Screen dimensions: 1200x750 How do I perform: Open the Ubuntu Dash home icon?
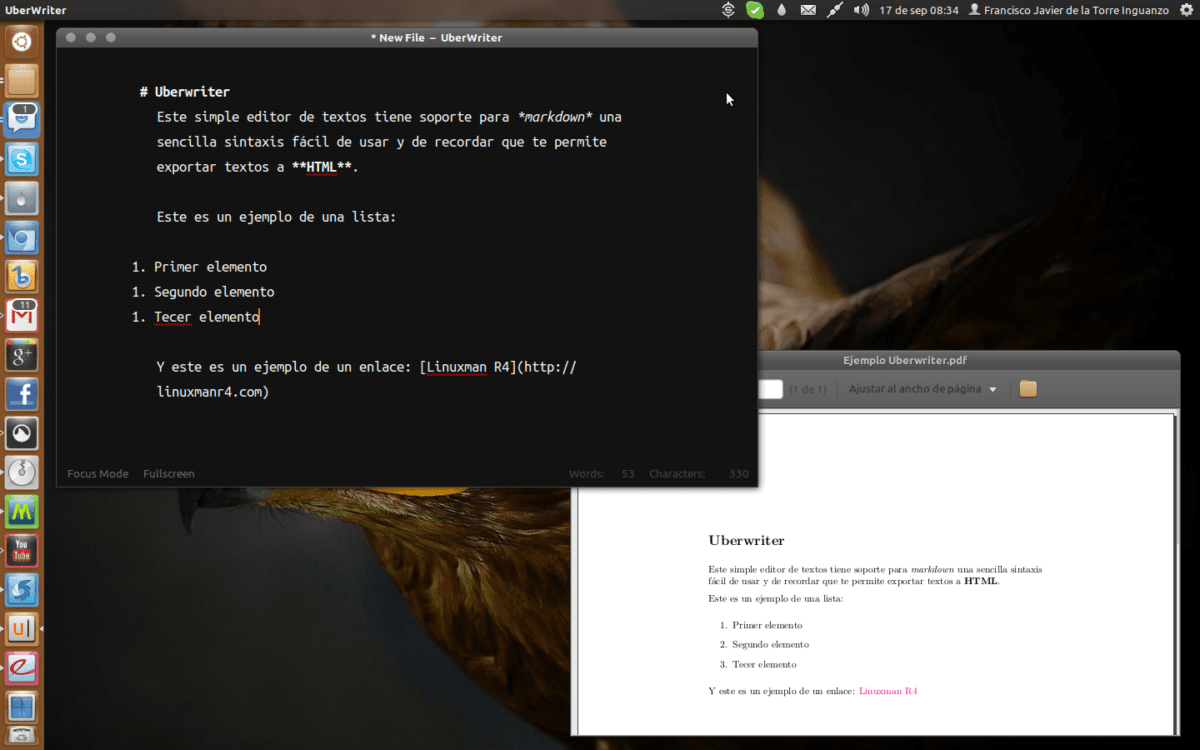(x=21, y=42)
